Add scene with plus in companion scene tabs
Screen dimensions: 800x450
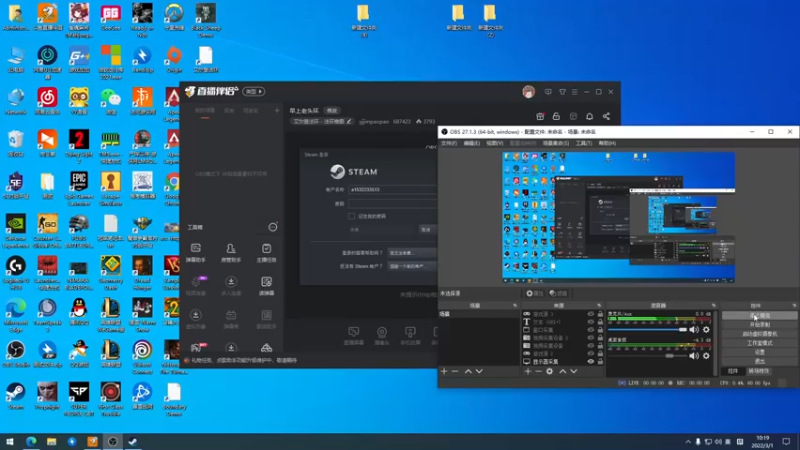pos(277,110)
